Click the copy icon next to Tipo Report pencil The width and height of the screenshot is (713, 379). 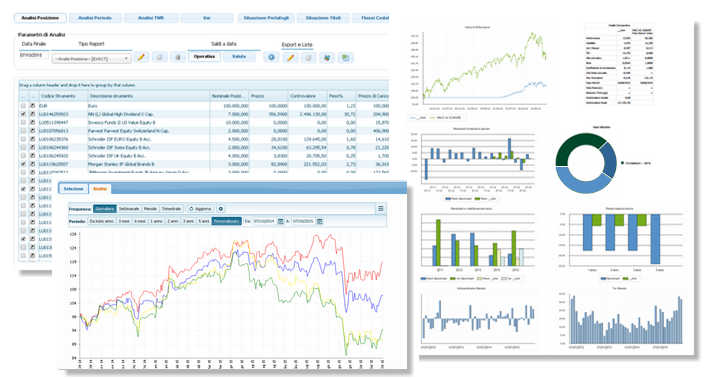click(160, 57)
